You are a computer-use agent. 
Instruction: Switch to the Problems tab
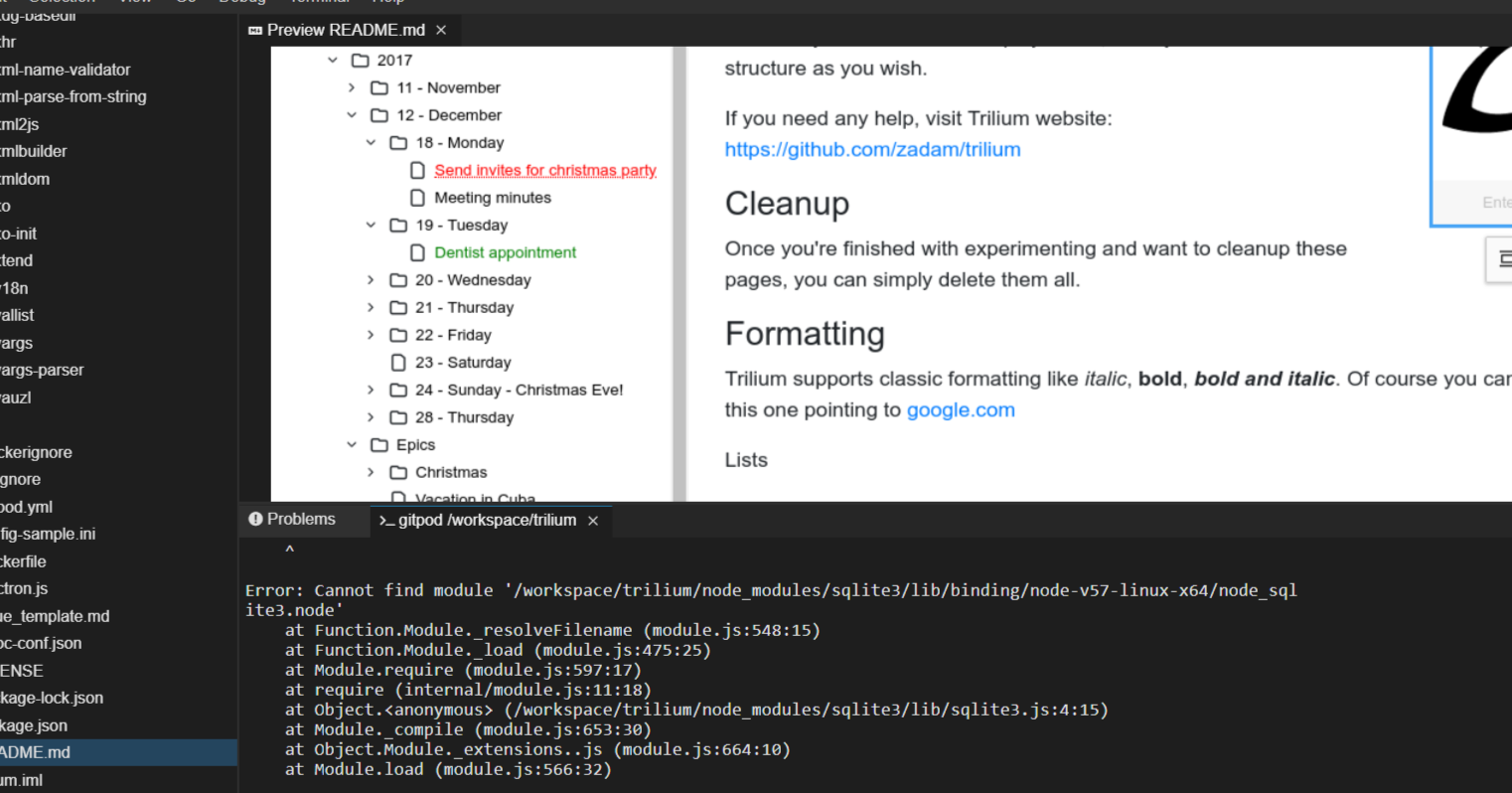300,518
